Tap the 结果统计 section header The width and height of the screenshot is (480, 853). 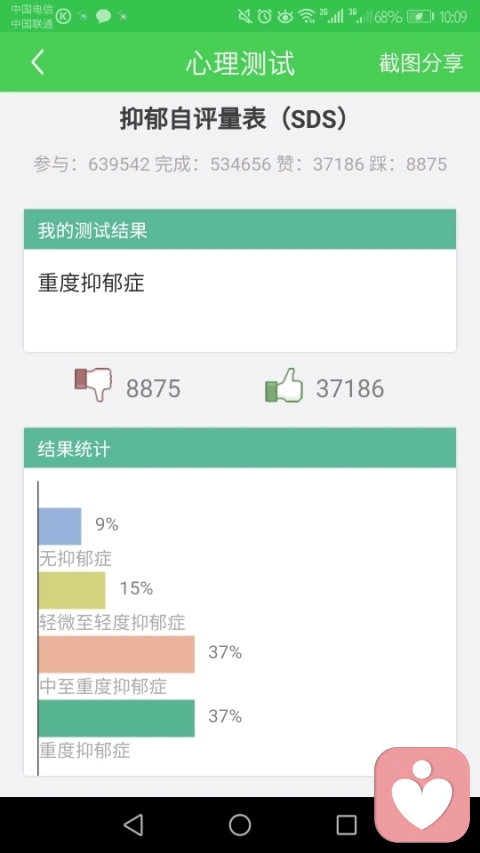(x=239, y=448)
